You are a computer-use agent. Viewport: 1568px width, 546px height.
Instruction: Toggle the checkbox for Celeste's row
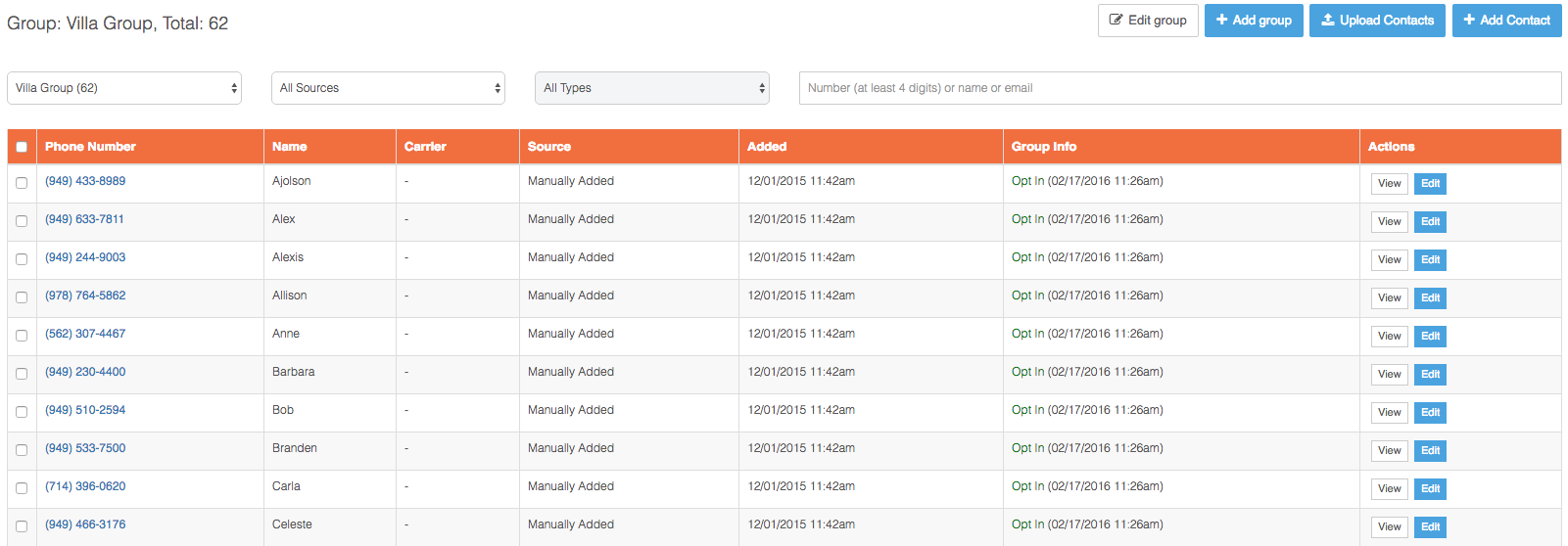(22, 526)
